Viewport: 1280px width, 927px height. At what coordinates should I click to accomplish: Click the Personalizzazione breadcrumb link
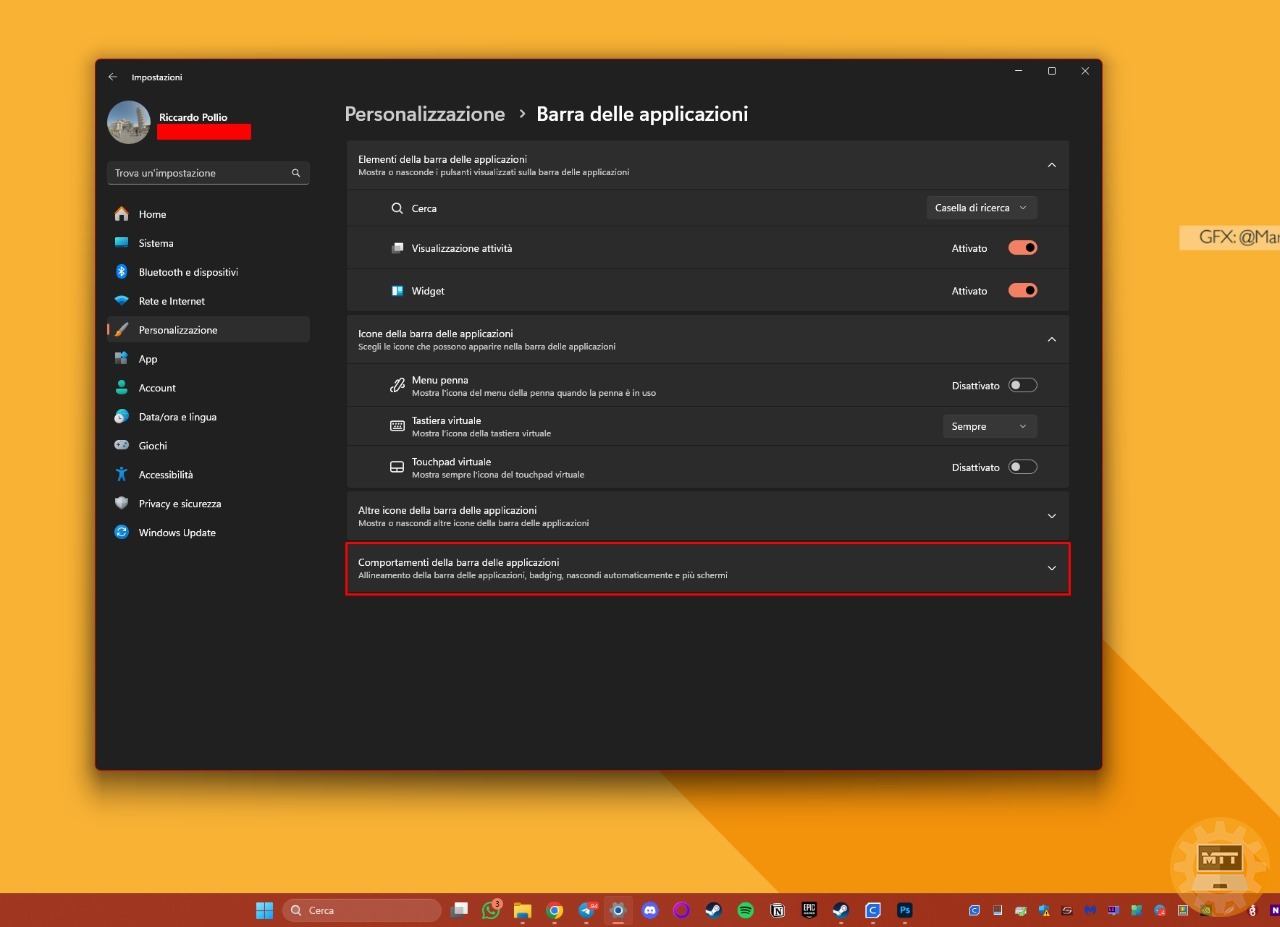point(424,114)
